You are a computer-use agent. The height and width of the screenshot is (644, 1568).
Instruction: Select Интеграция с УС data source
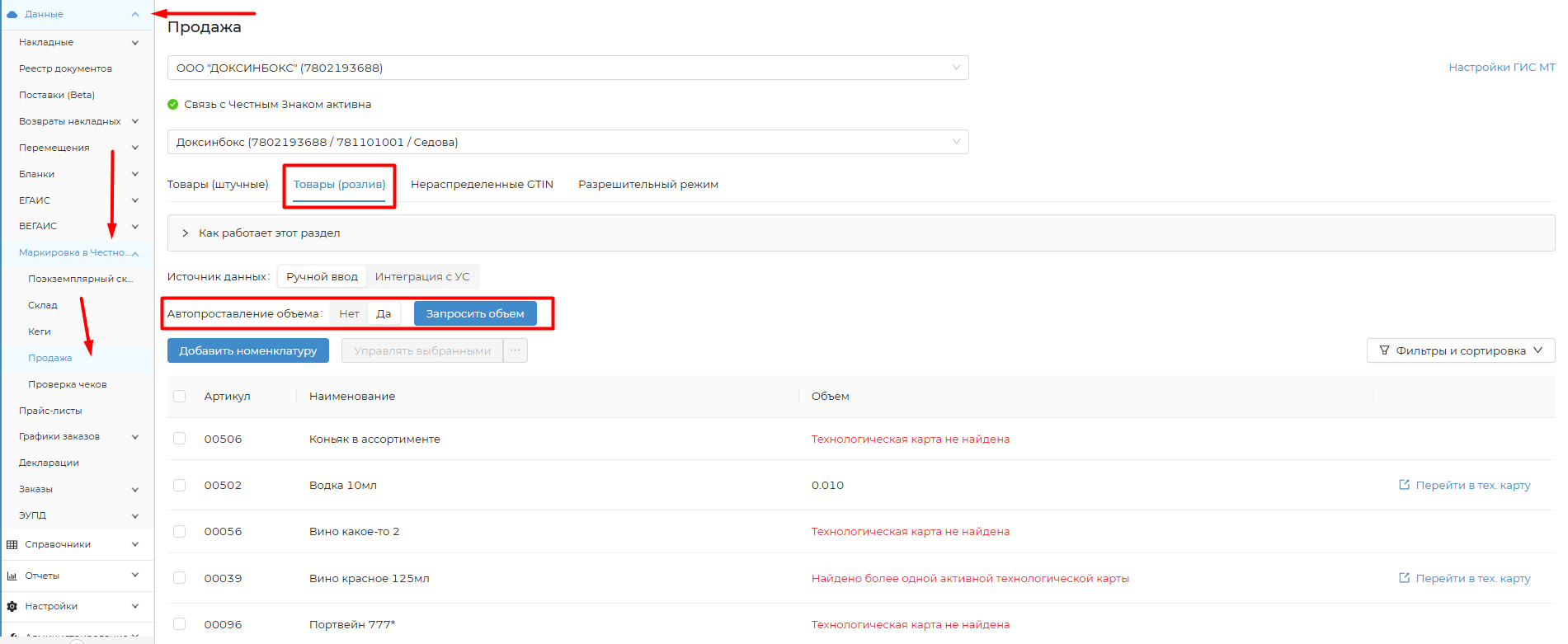[x=422, y=276]
